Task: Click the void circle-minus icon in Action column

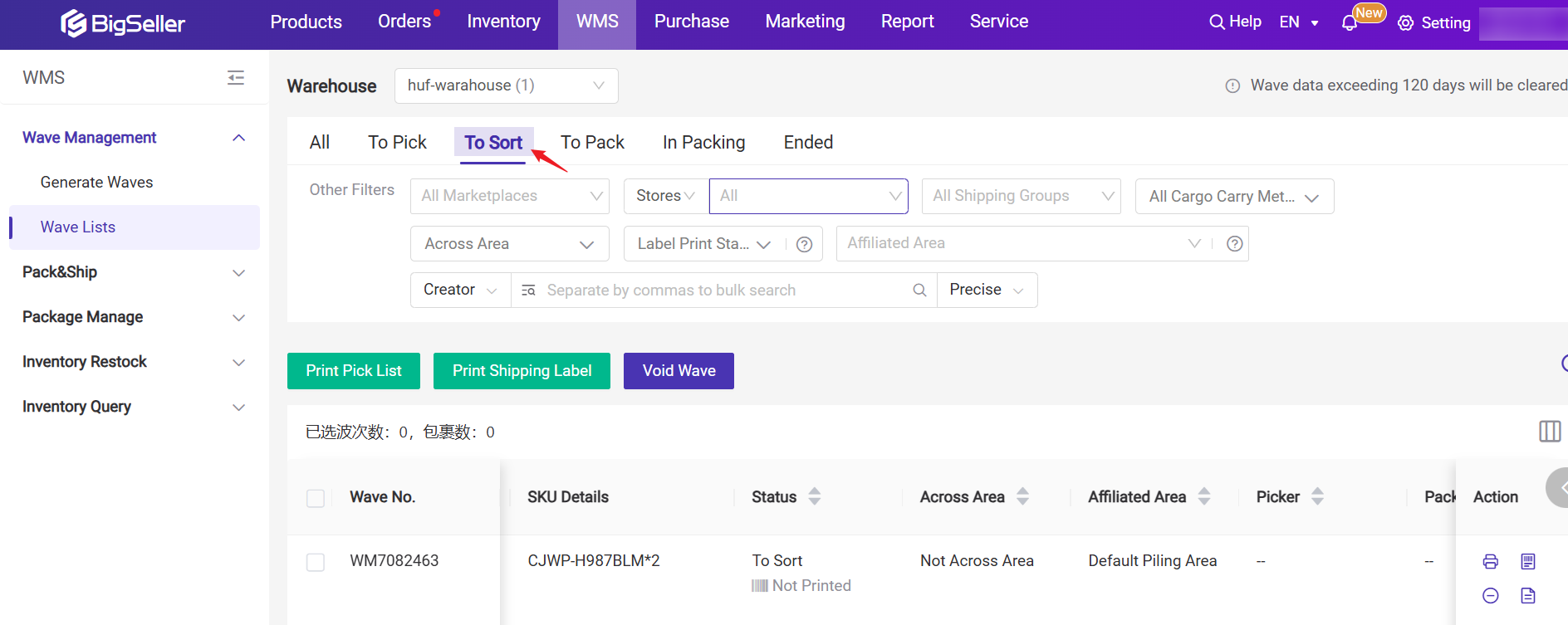Action: pos(1490,596)
